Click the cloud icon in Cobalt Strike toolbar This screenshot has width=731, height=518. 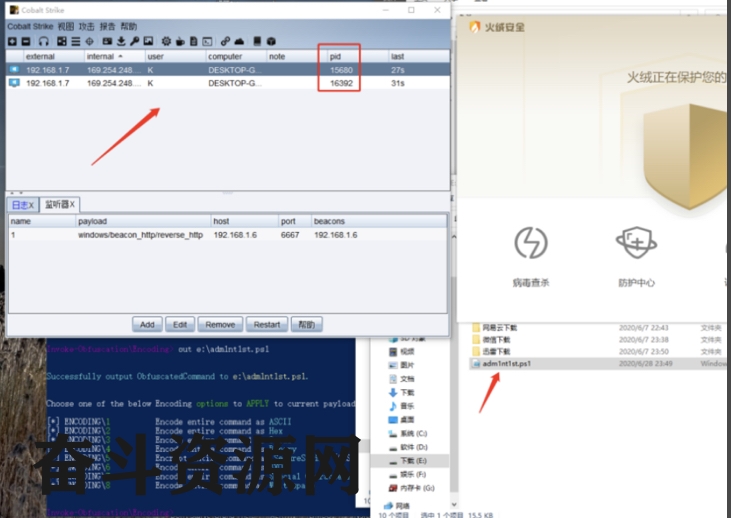(240, 41)
